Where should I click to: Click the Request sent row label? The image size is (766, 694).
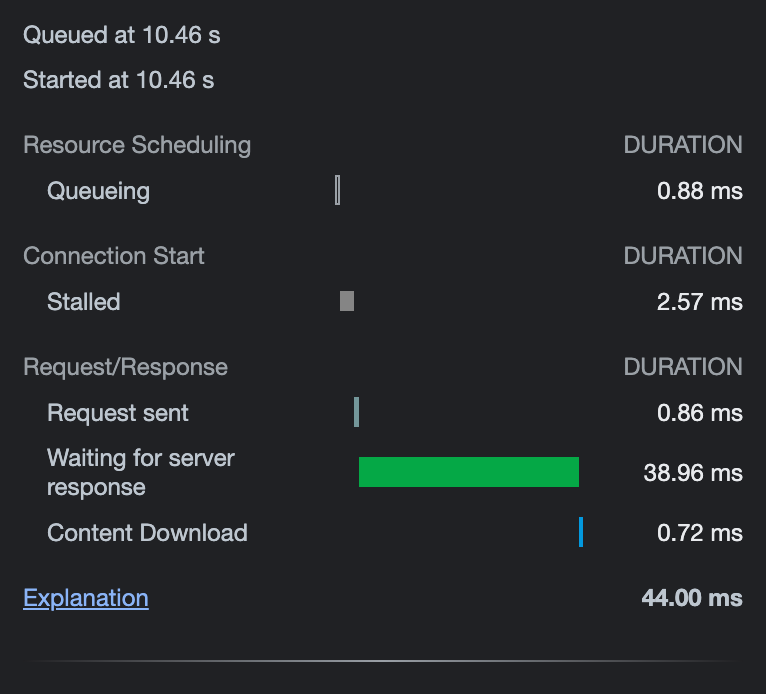click(118, 413)
